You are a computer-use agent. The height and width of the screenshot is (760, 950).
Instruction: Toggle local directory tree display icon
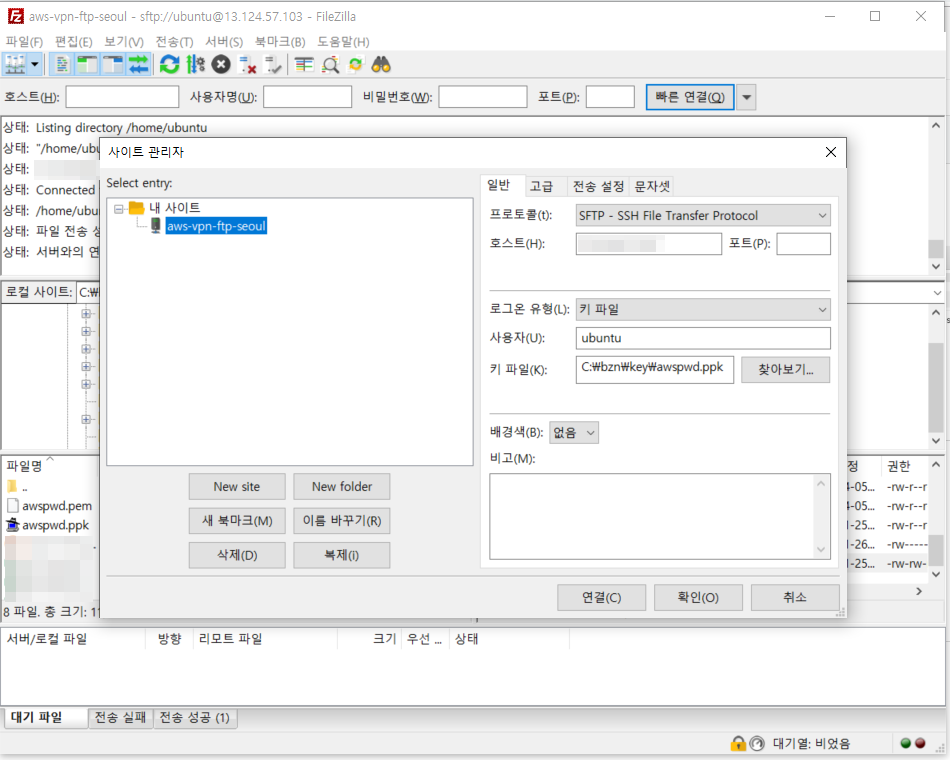coord(87,64)
